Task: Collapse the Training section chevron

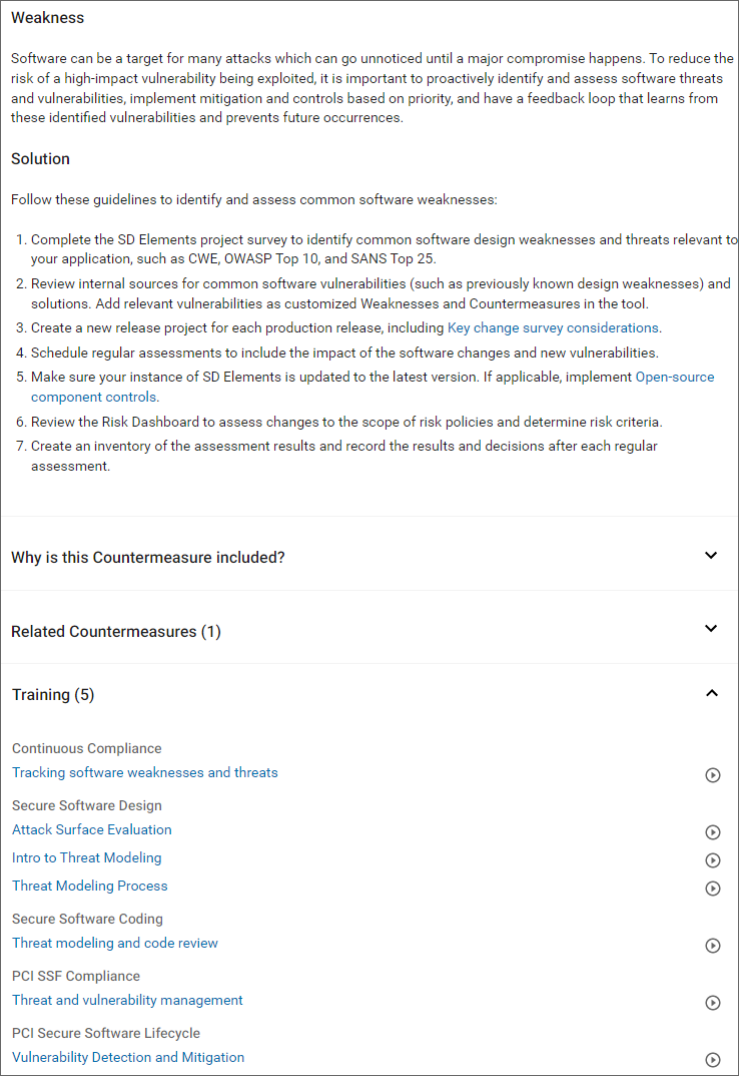Action: (x=711, y=692)
